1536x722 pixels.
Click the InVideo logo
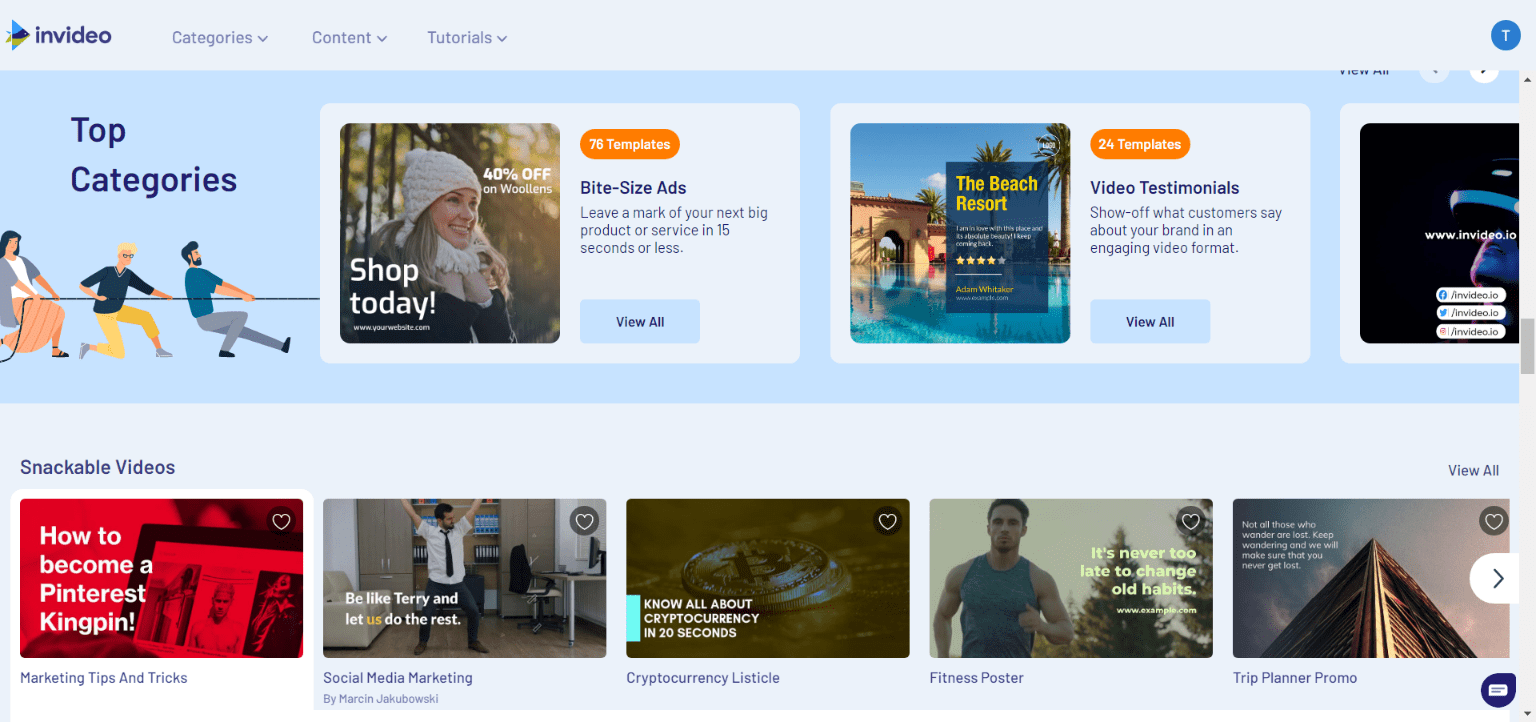58,36
